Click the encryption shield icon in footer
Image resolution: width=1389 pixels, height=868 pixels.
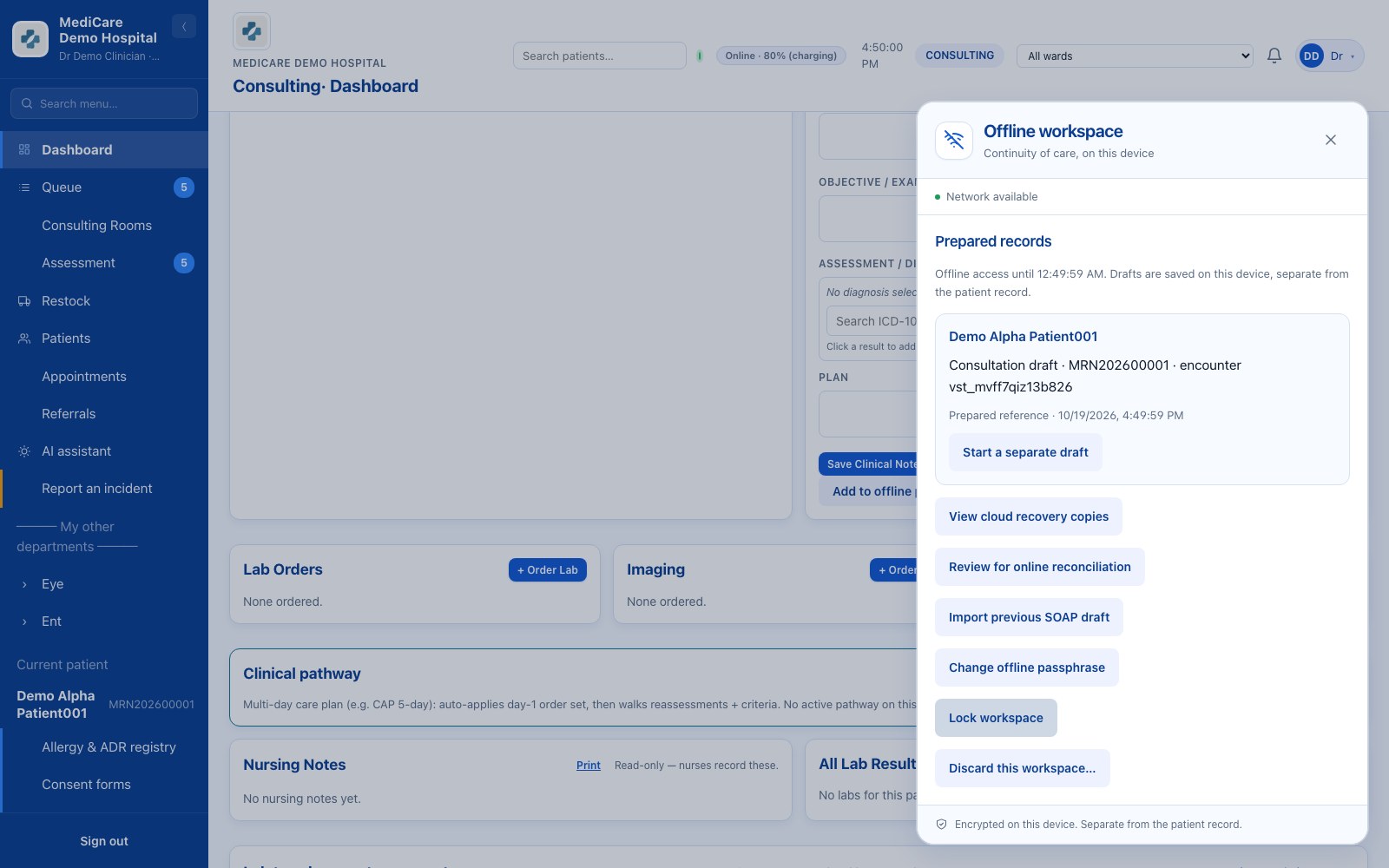(x=941, y=825)
